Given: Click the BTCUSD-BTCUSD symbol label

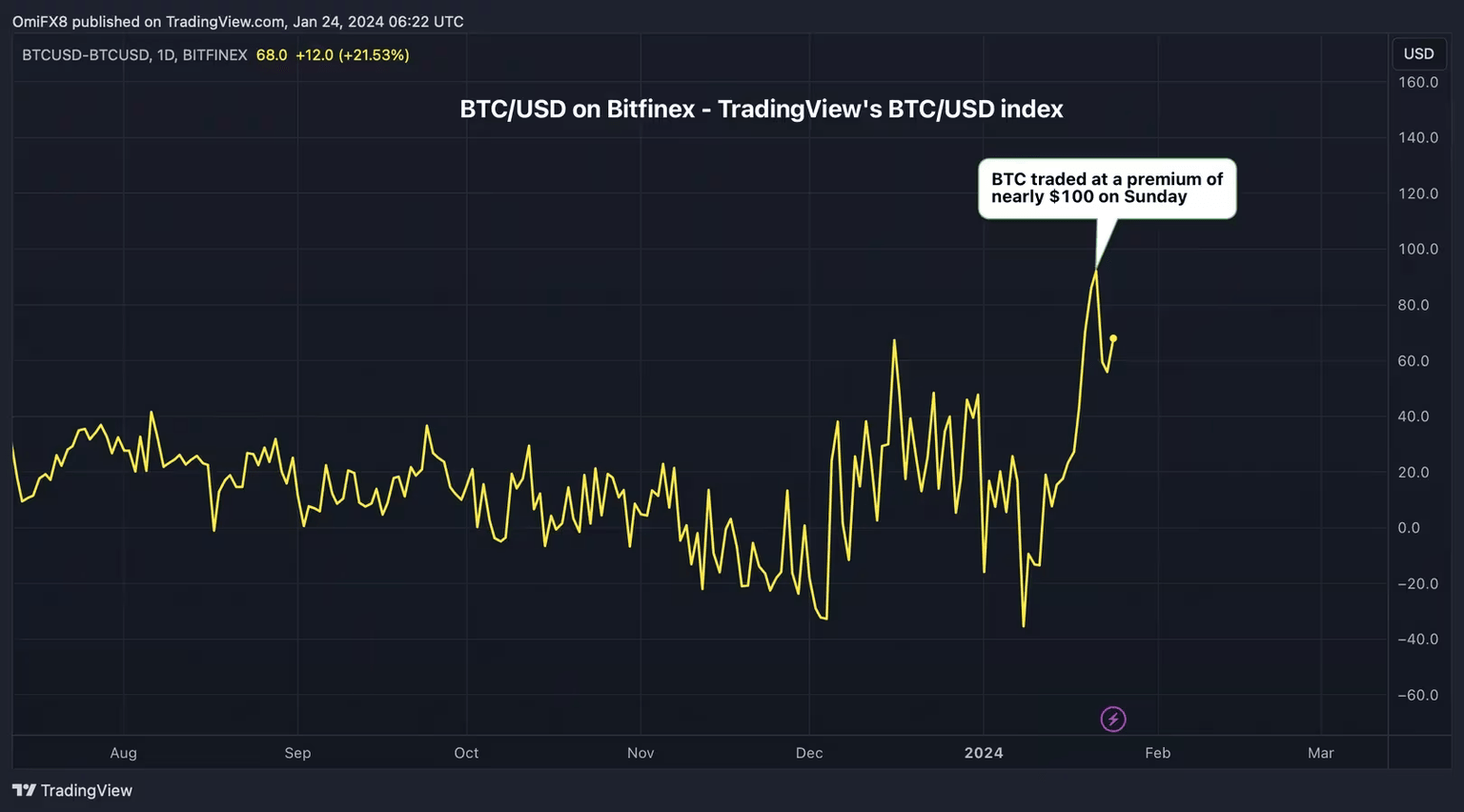Looking at the screenshot, I should click(85, 55).
